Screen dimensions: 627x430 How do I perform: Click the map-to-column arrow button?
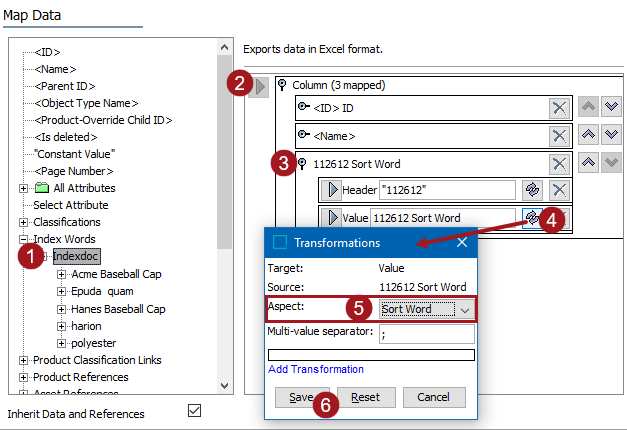tap(260, 86)
